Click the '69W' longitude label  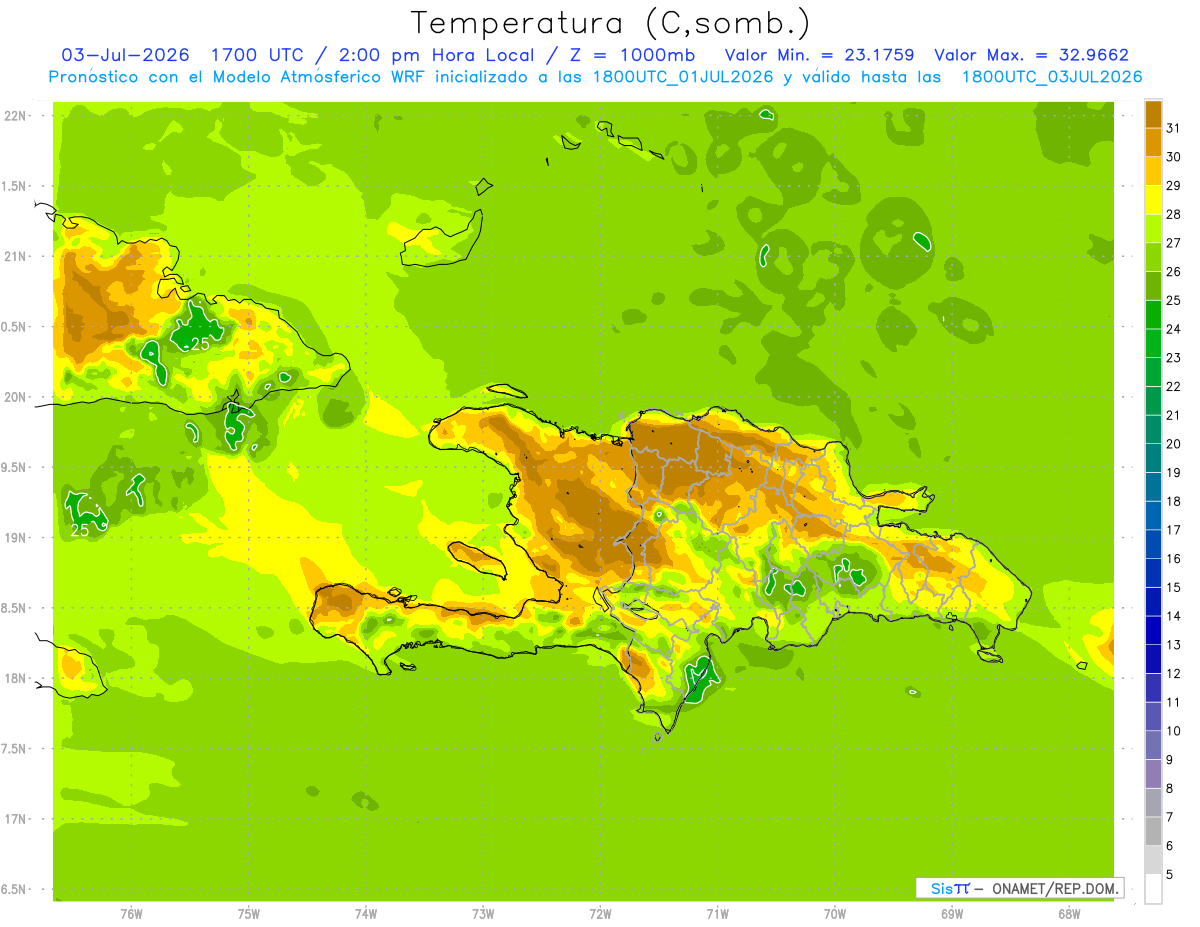coord(952,914)
